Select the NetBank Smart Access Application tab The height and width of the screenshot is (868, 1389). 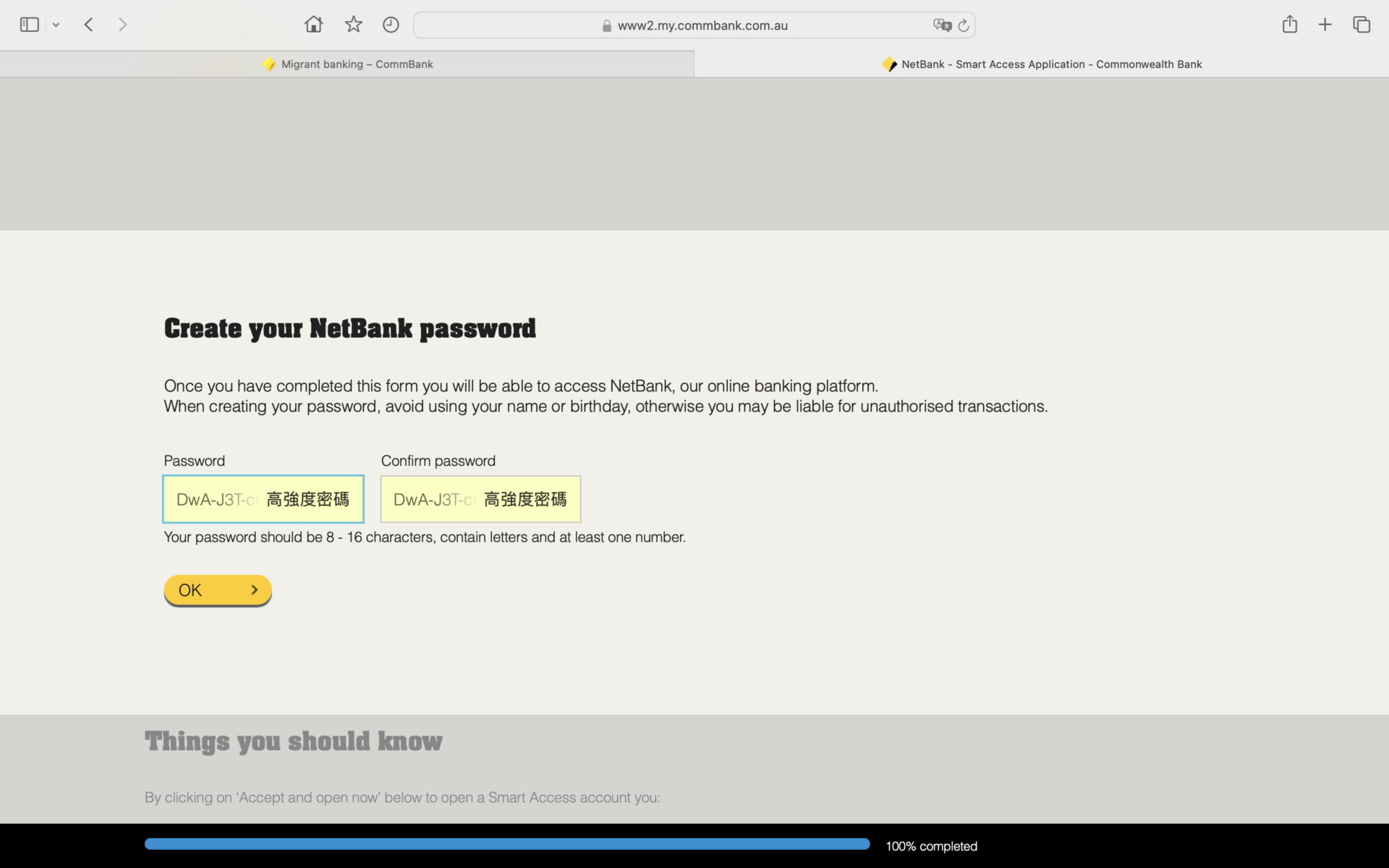click(1042, 64)
